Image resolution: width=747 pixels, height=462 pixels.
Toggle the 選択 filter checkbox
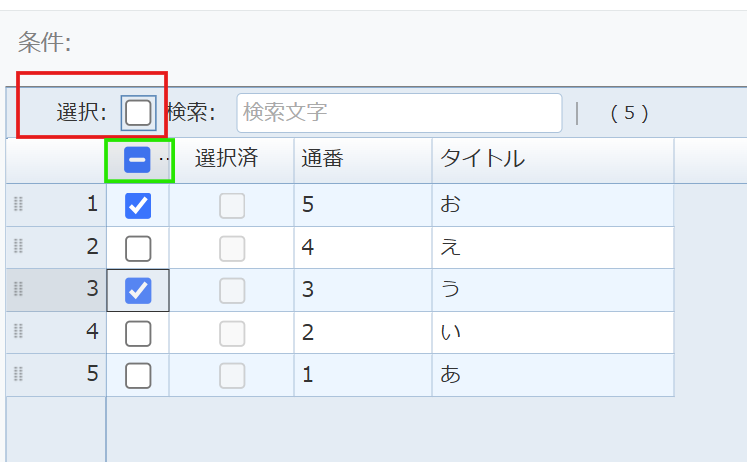click(138, 113)
